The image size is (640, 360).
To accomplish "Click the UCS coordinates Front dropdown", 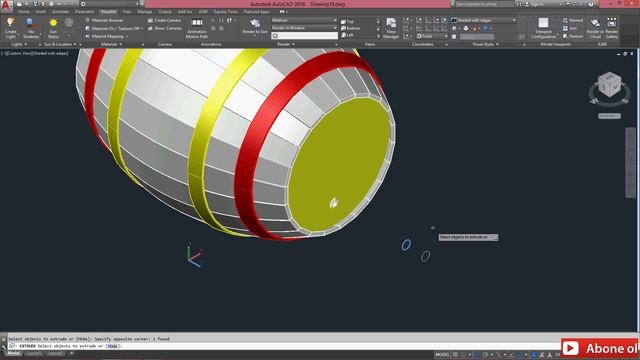I will coord(431,36).
